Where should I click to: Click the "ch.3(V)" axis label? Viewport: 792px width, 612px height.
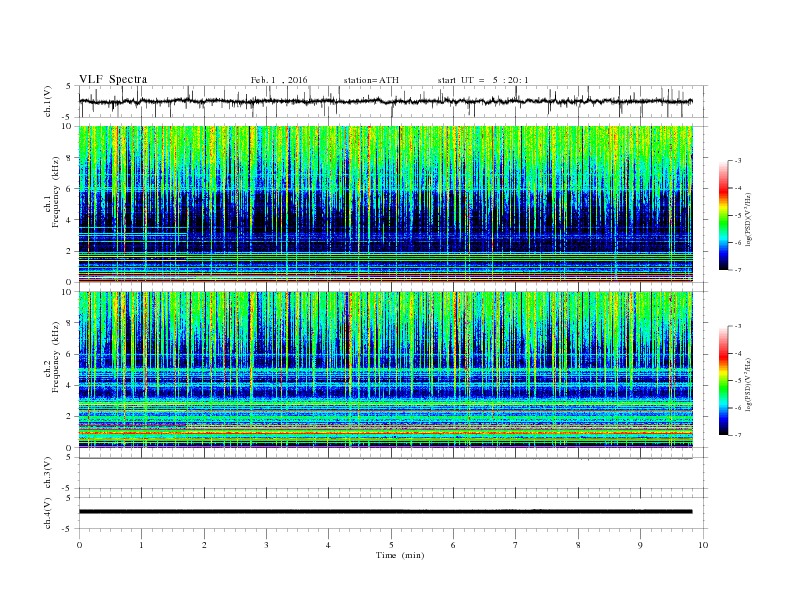coord(48,473)
